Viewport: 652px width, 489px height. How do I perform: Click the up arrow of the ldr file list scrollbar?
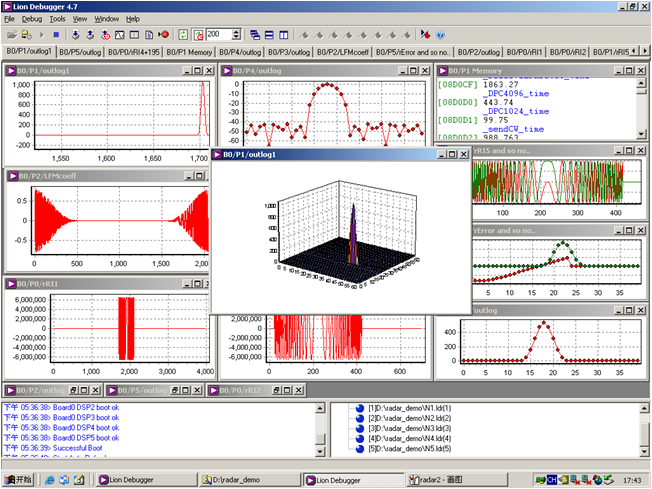[644, 408]
